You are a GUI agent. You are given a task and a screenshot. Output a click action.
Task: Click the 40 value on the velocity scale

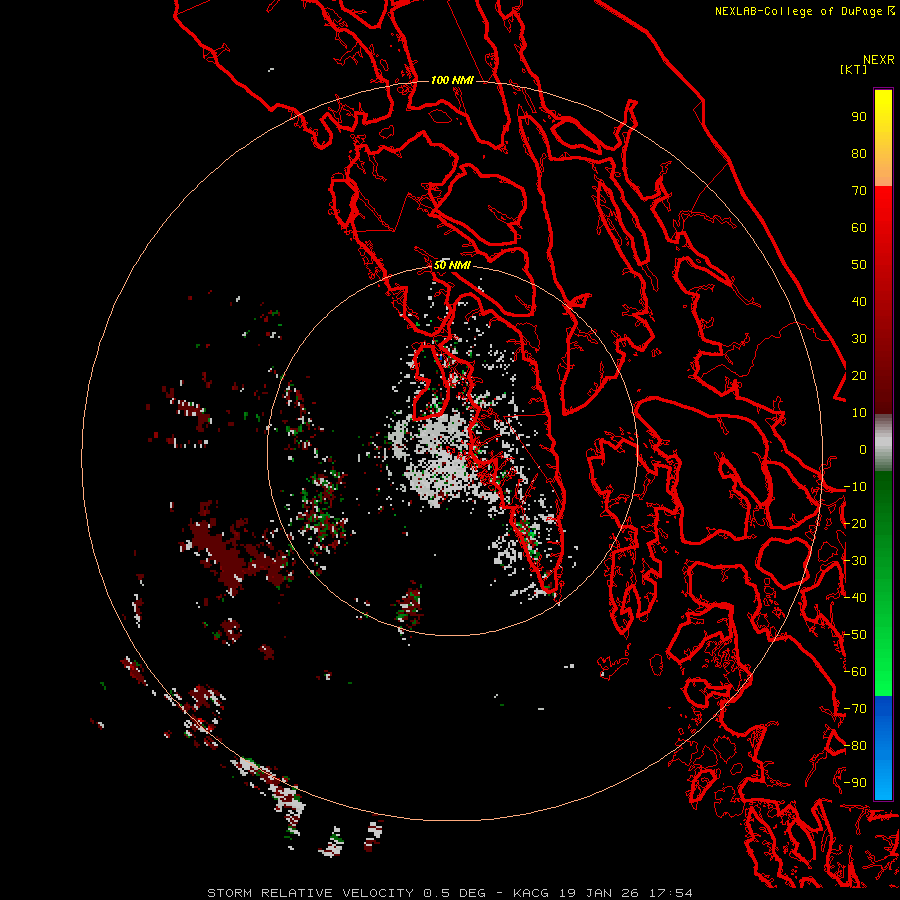tap(859, 302)
